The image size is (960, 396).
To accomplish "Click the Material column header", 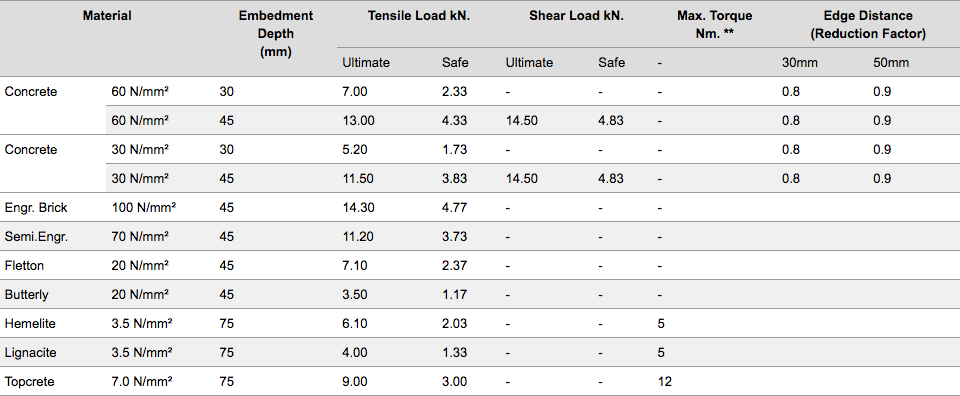I will pos(107,16).
